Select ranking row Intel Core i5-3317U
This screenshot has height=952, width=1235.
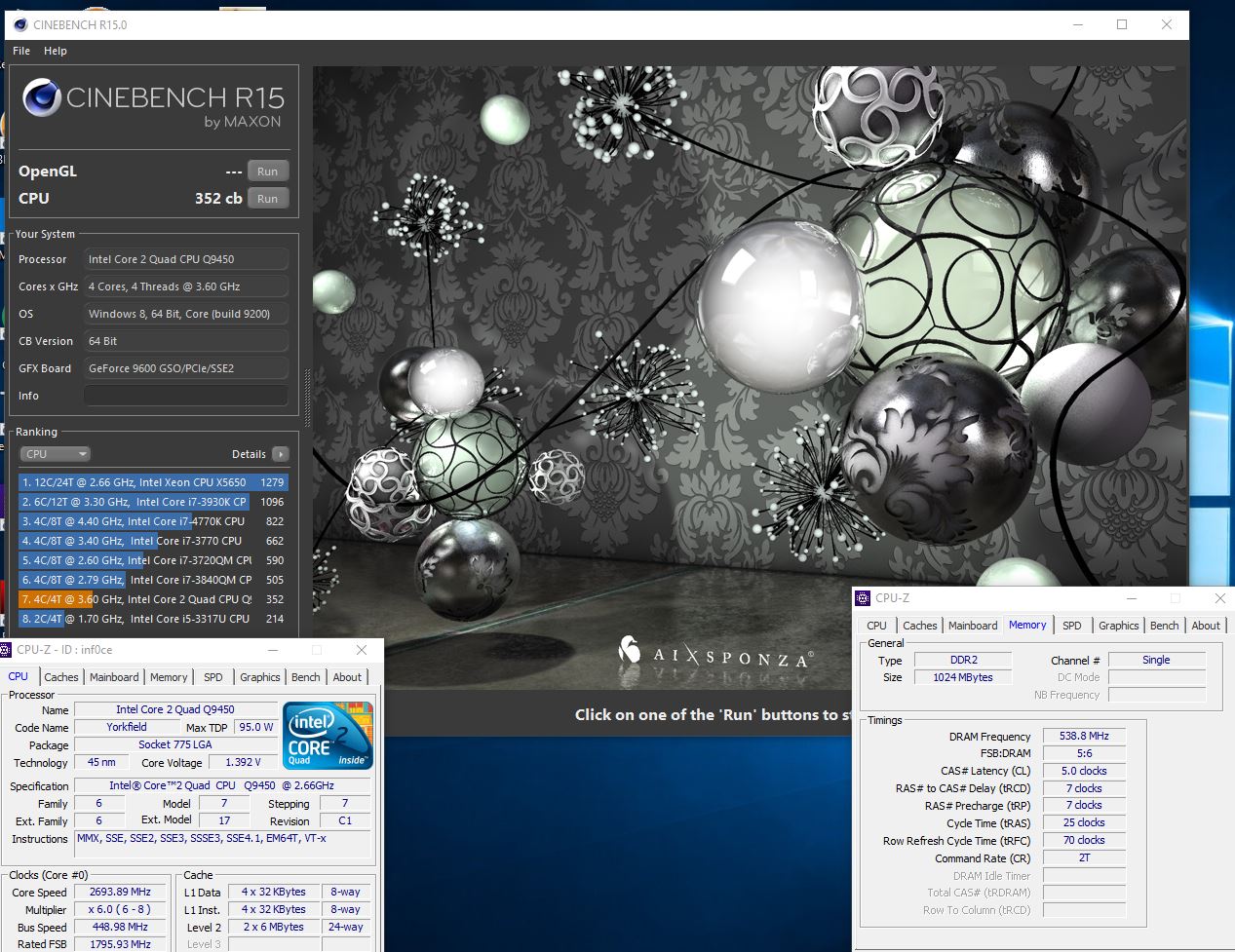(153, 619)
